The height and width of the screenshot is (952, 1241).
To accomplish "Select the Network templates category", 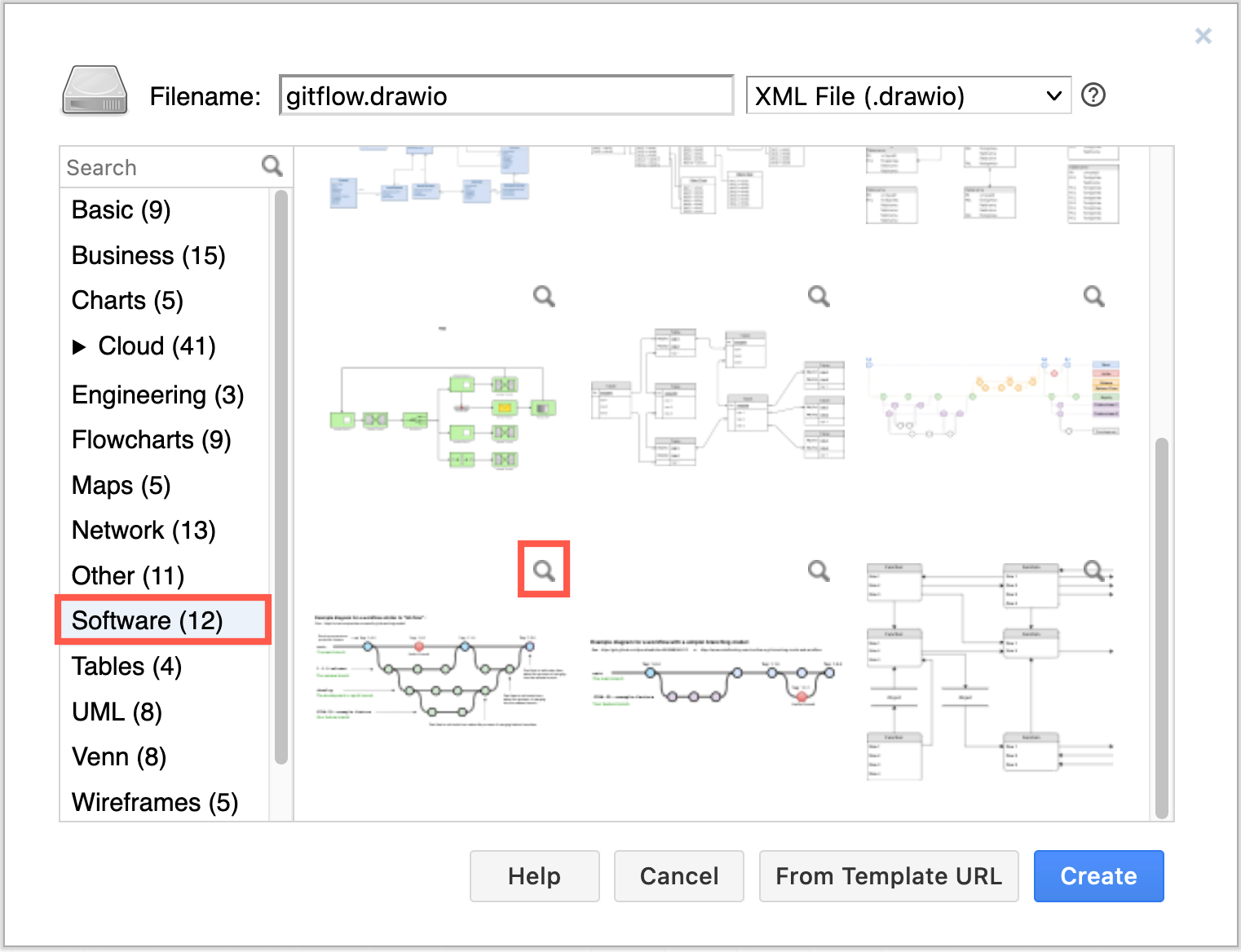I will point(144,530).
